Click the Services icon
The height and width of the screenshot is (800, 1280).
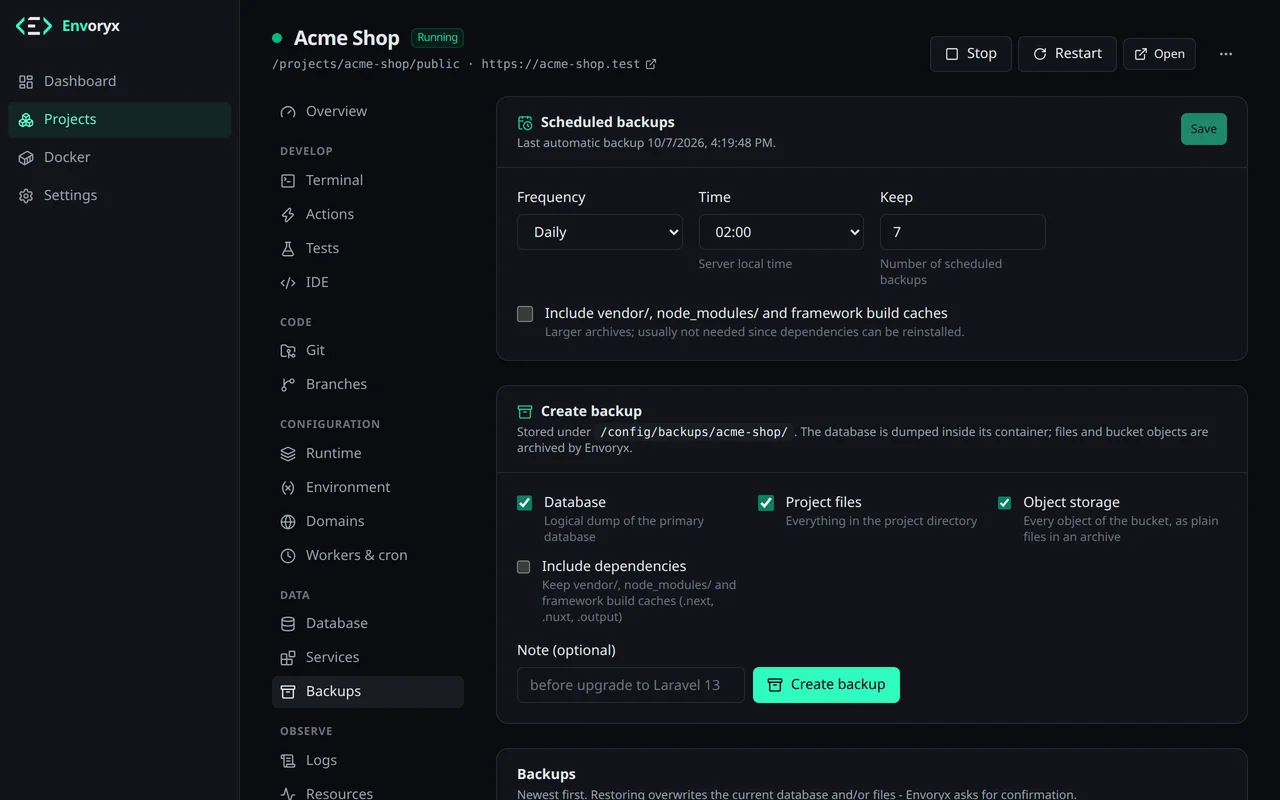coord(288,657)
